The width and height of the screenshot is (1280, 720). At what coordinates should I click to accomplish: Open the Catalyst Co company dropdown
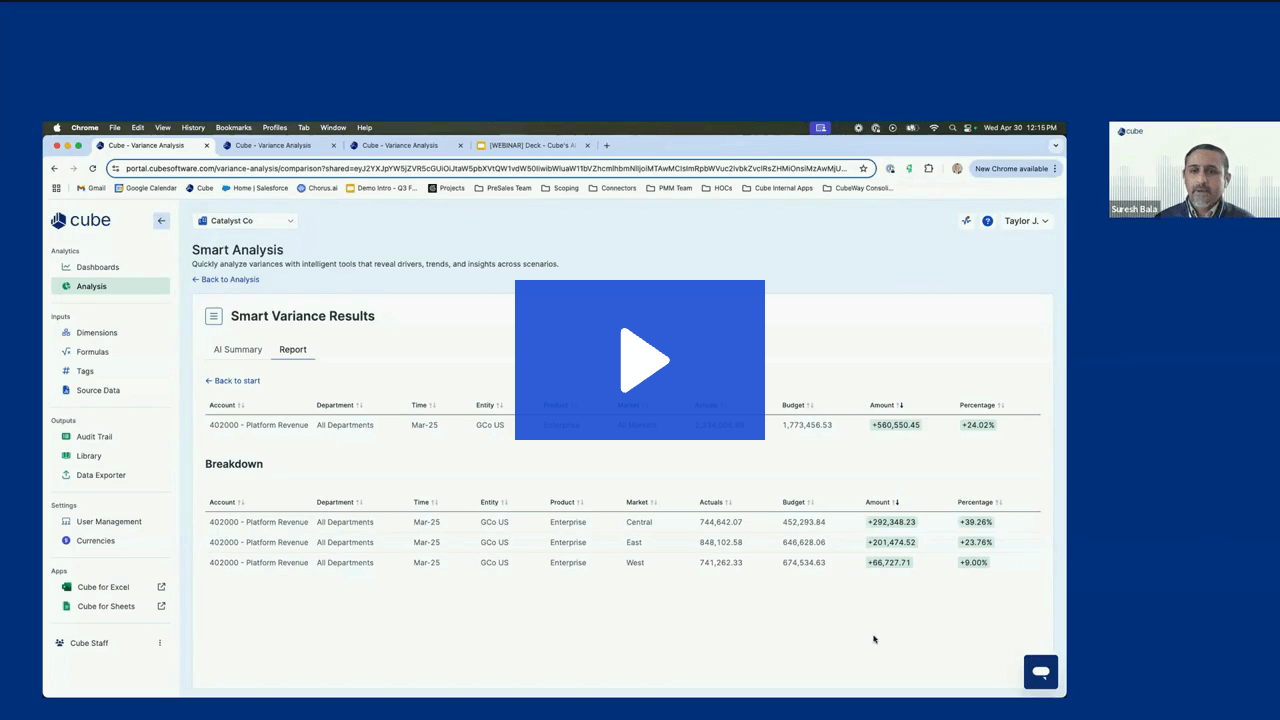[245, 221]
